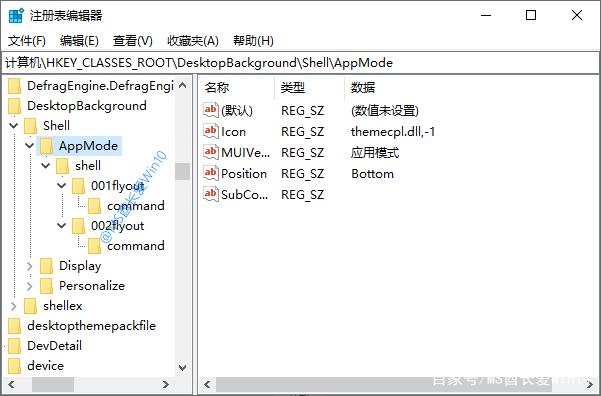Select the 001flyout folder icon
Viewport: 601px width, 396px height.
point(78,186)
